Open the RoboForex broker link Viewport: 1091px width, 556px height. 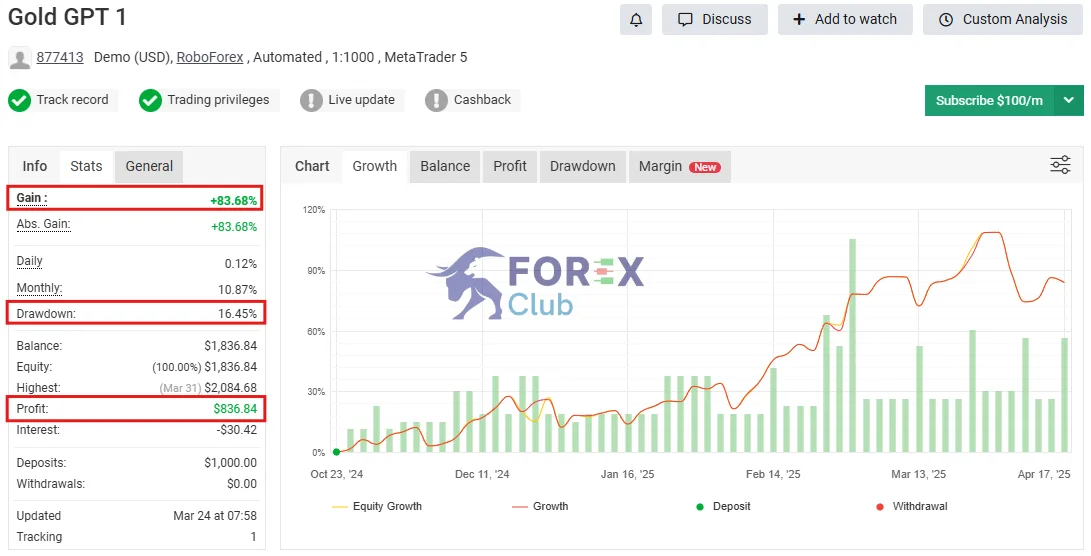[209, 57]
